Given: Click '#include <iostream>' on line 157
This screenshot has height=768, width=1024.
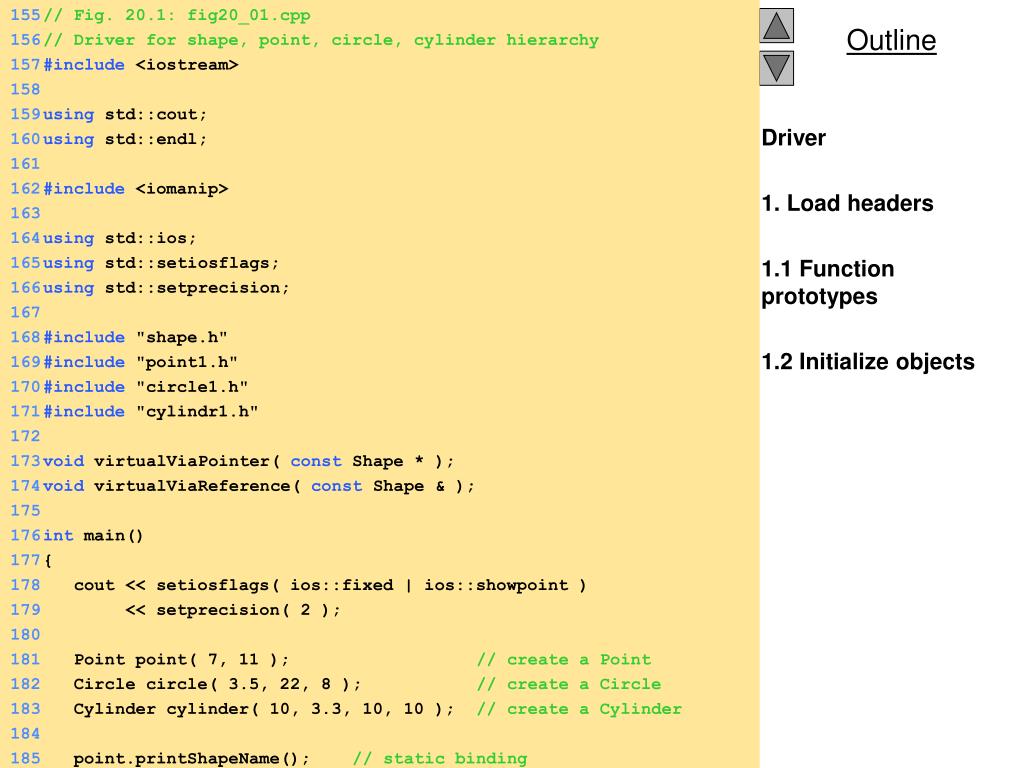Looking at the screenshot, I should pyautogui.click(x=140, y=65).
